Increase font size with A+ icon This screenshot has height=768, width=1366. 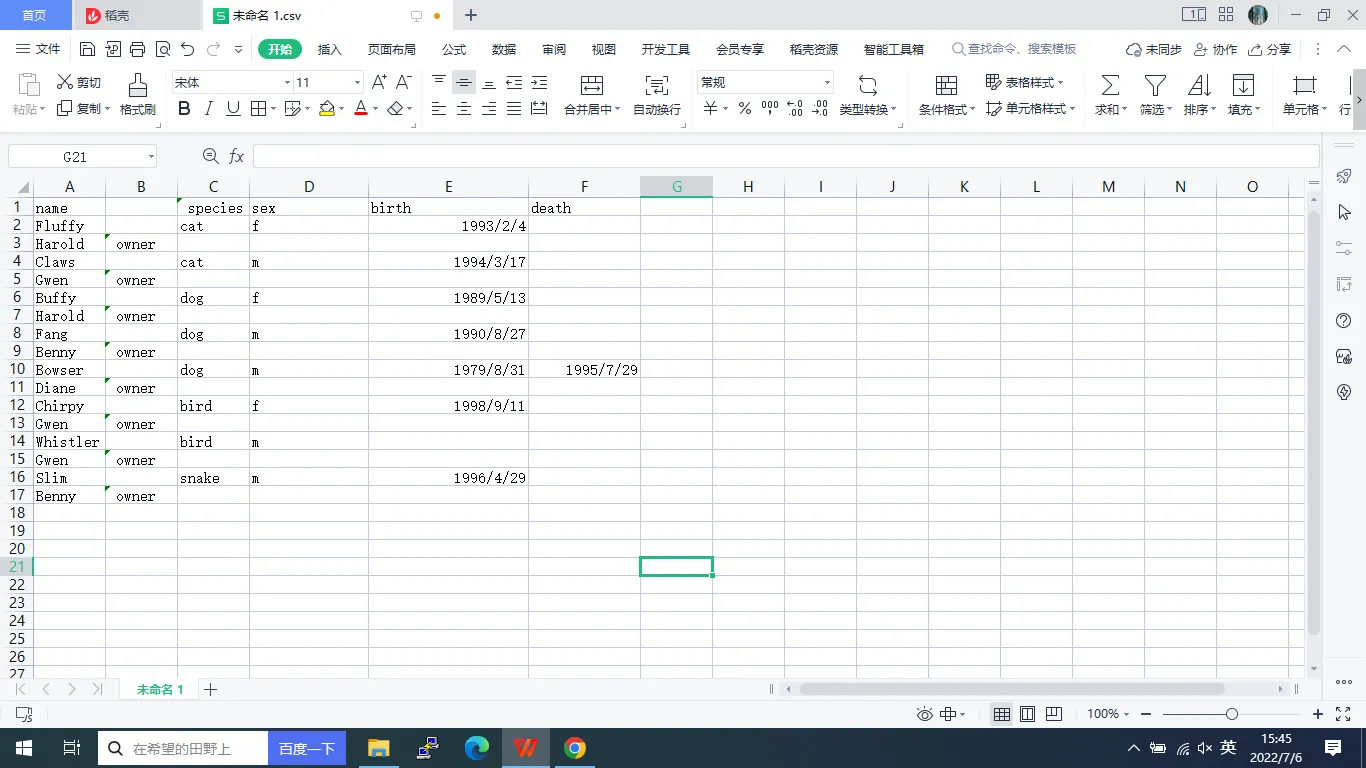click(379, 82)
